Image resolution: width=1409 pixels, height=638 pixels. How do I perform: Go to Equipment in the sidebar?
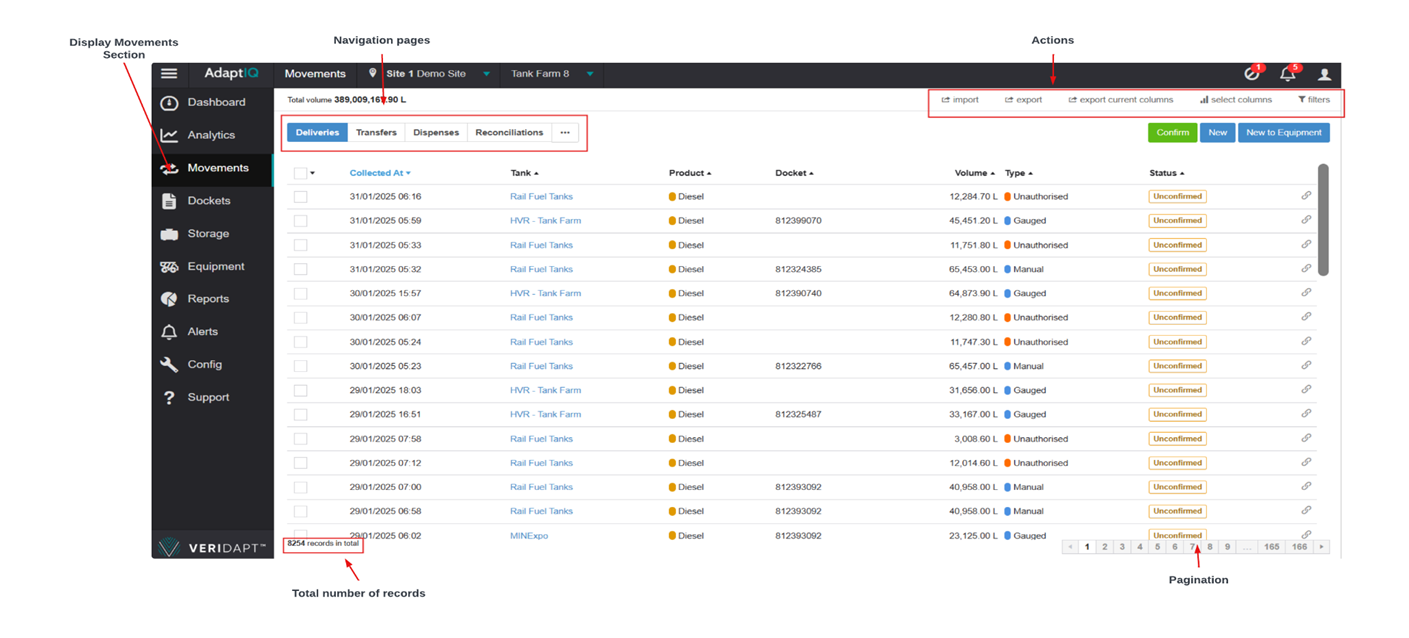[215, 267]
